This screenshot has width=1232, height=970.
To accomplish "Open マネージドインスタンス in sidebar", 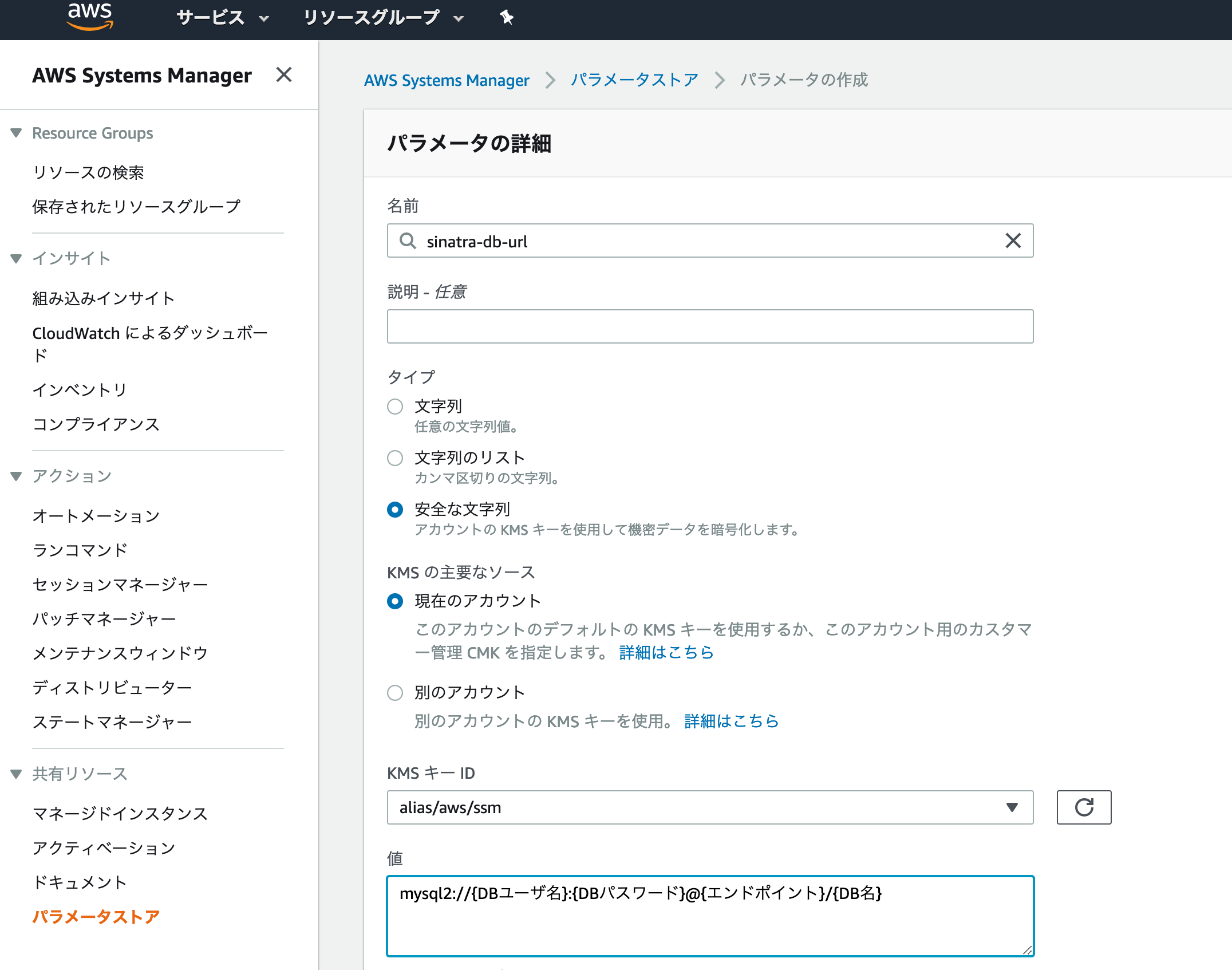I will [120, 814].
